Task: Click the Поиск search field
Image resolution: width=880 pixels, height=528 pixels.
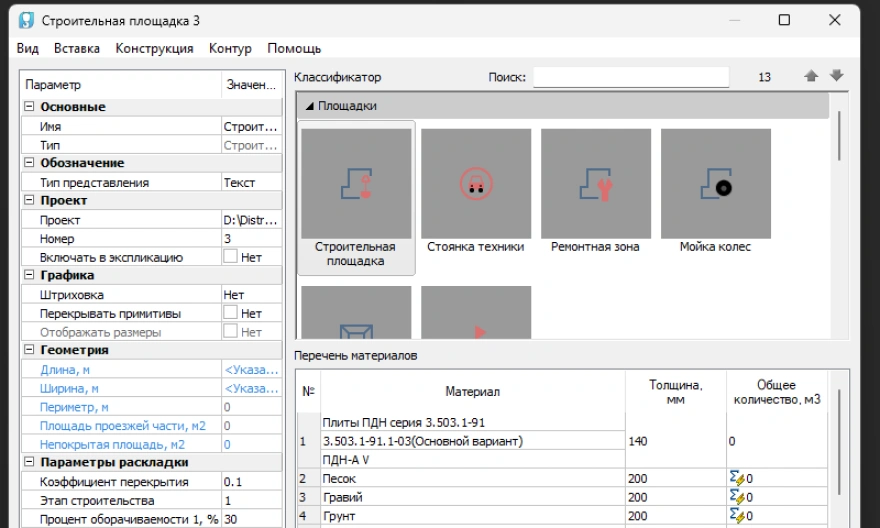Action: pos(630,77)
